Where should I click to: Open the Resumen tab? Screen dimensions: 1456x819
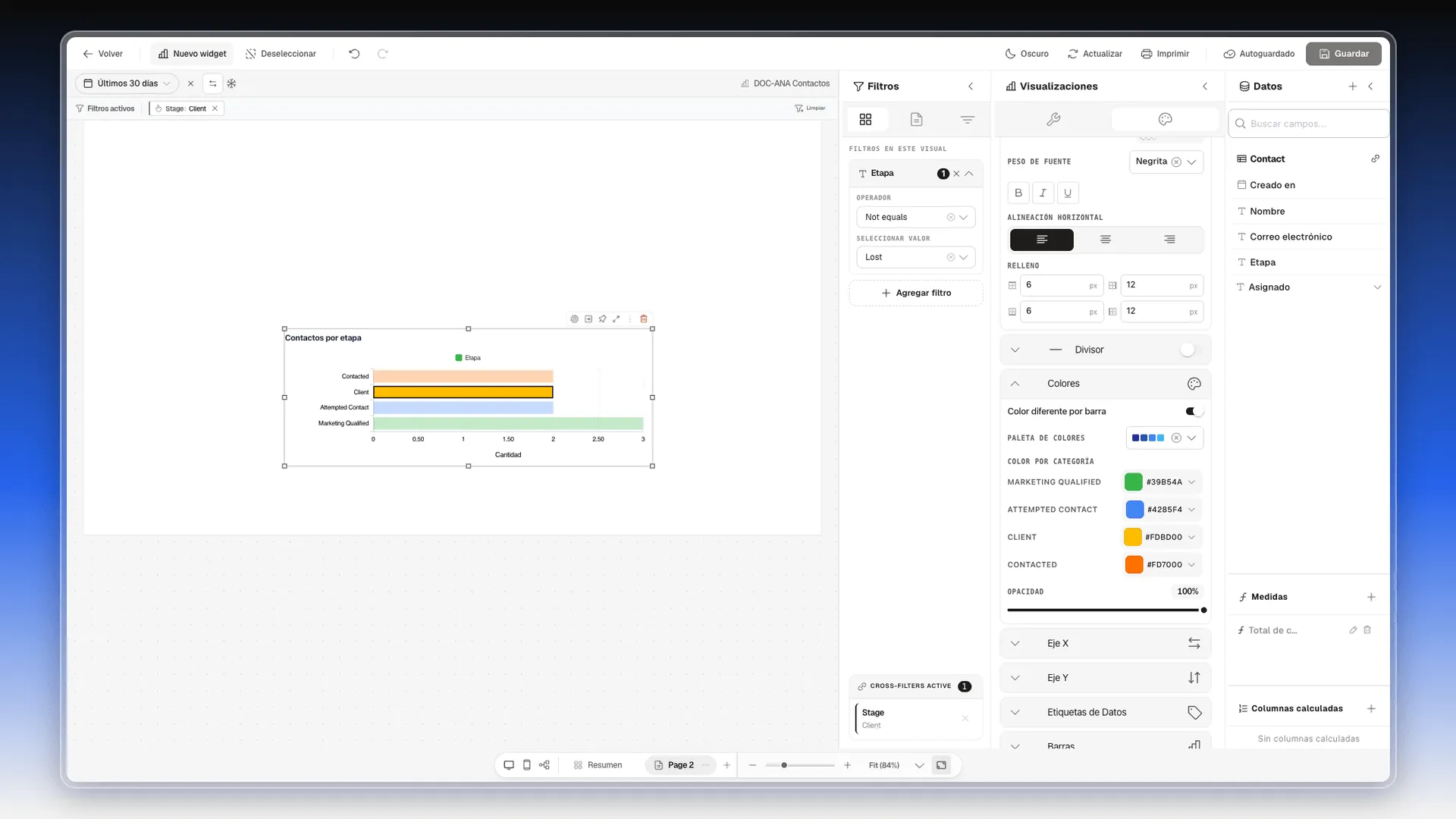[x=598, y=765]
